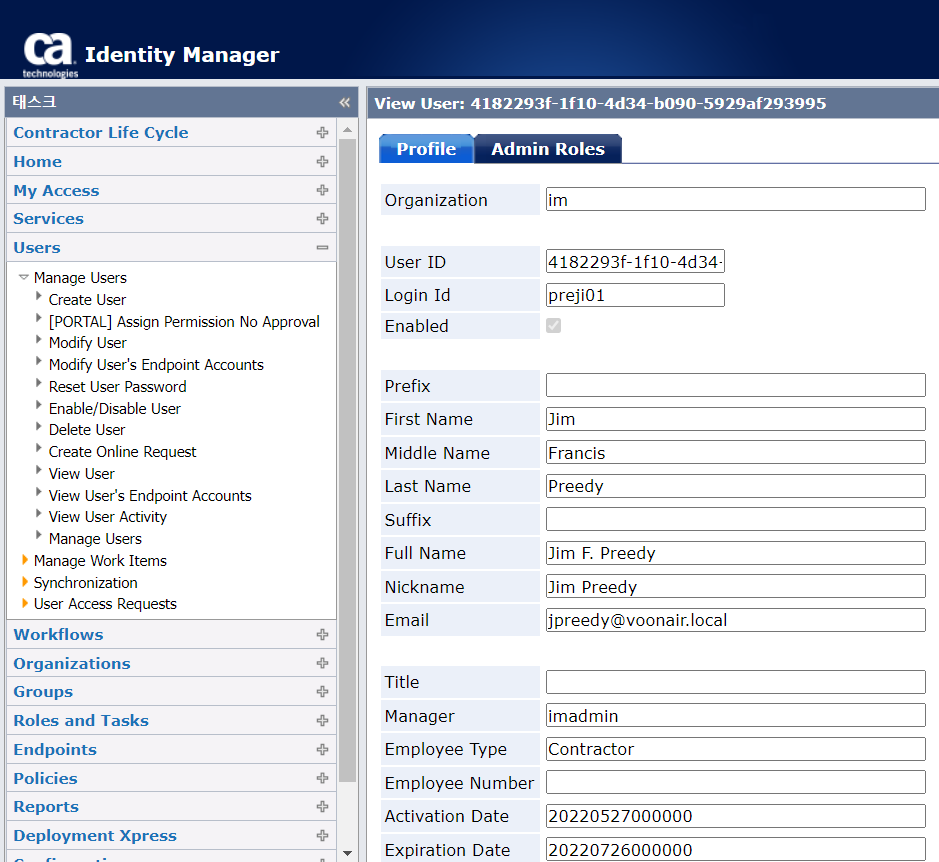The height and width of the screenshot is (862, 939).
Task: Expand the Manage Work Items arrow
Action: [25, 559]
